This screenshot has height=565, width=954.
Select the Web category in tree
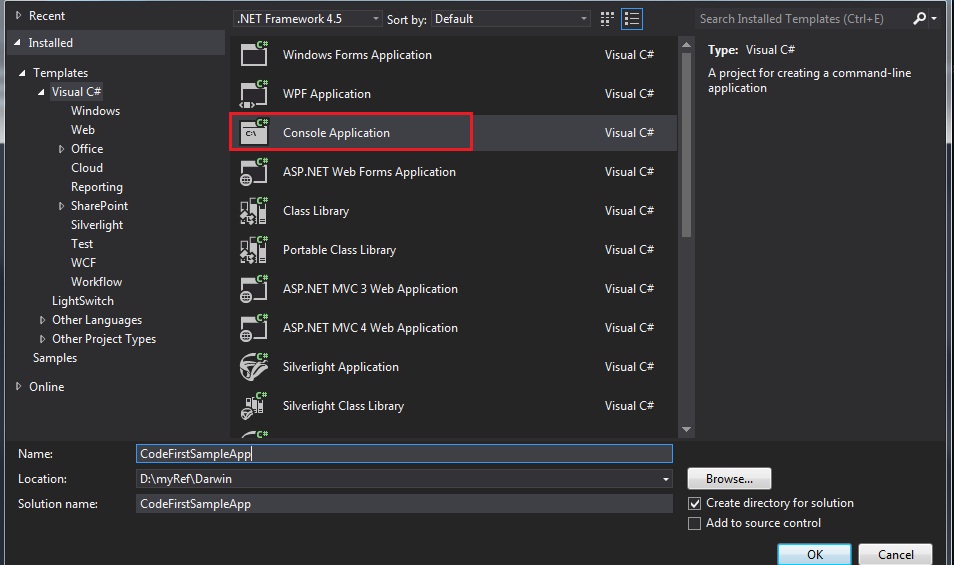coord(83,130)
